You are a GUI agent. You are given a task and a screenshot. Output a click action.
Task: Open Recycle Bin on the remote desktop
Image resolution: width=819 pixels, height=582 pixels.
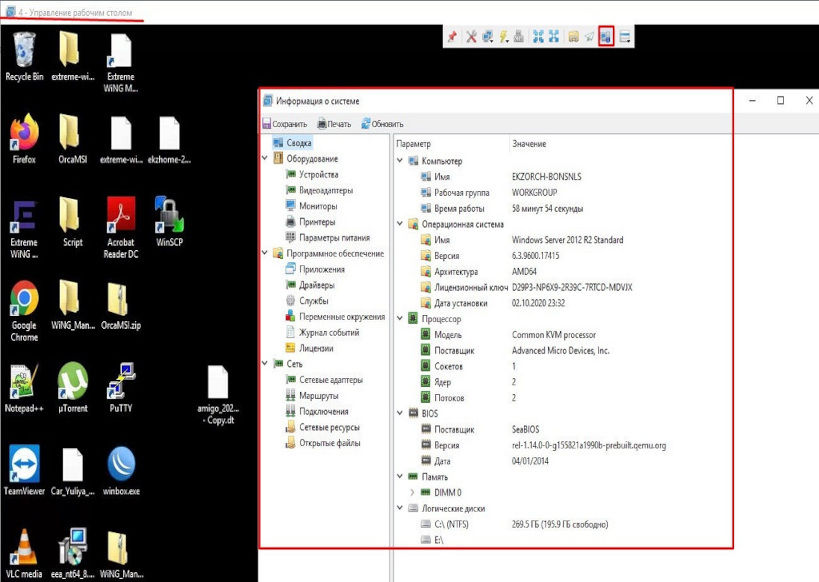click(x=24, y=56)
